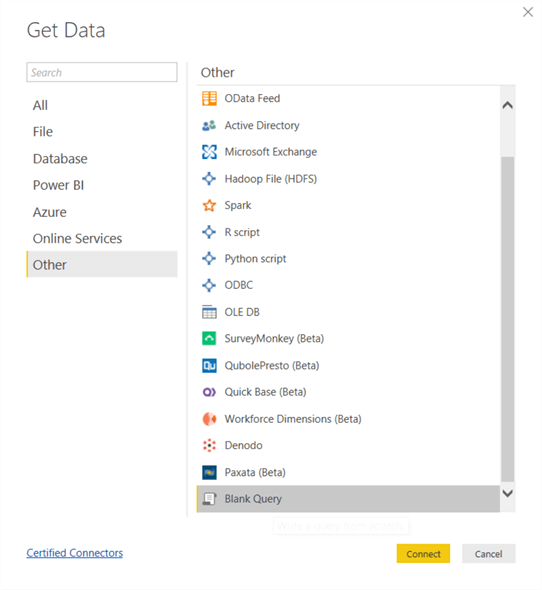Viewport: 542px width, 590px height.
Task: Select the 'Active Directory' text
Action: coord(262,125)
